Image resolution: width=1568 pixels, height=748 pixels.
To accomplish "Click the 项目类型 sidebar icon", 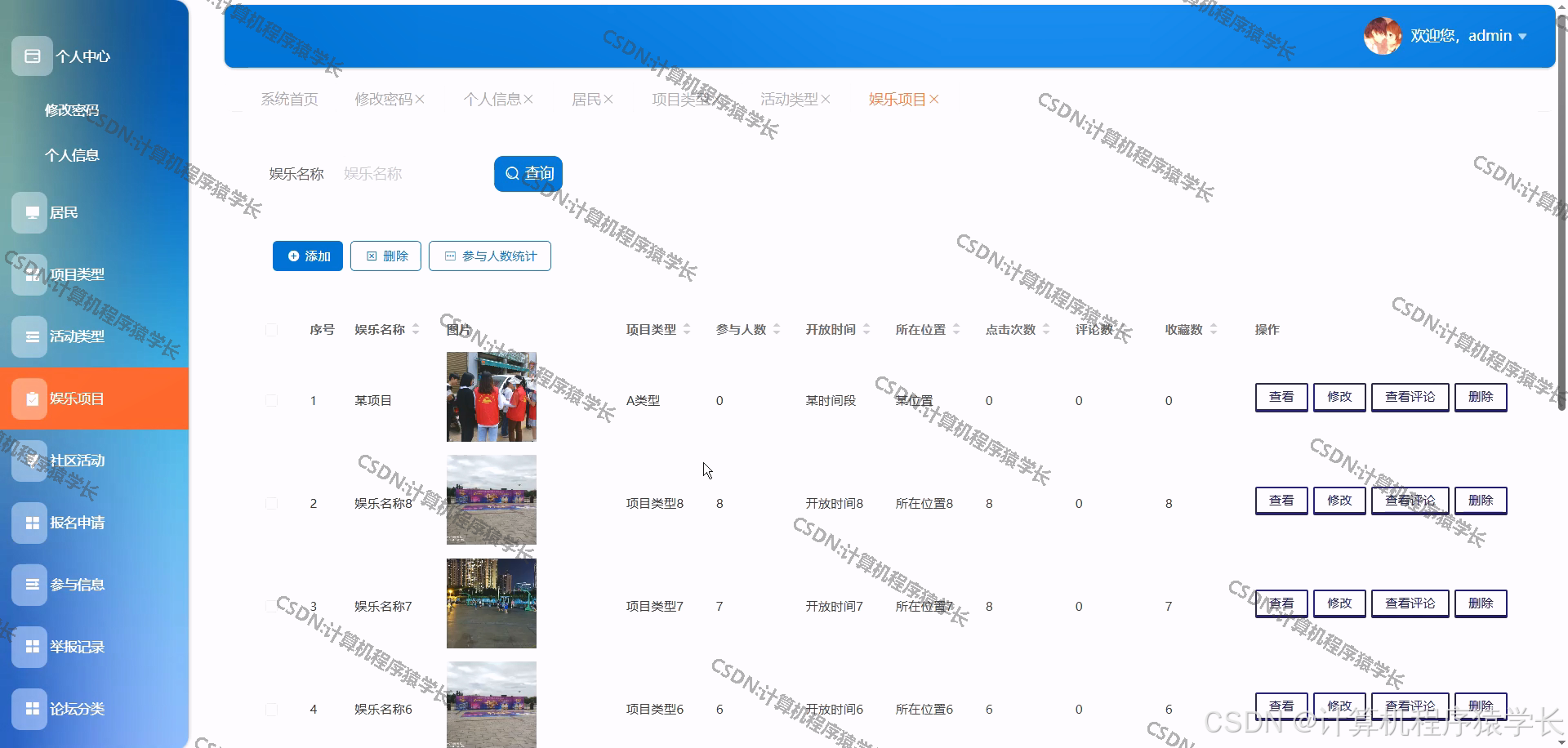I will click(x=29, y=274).
